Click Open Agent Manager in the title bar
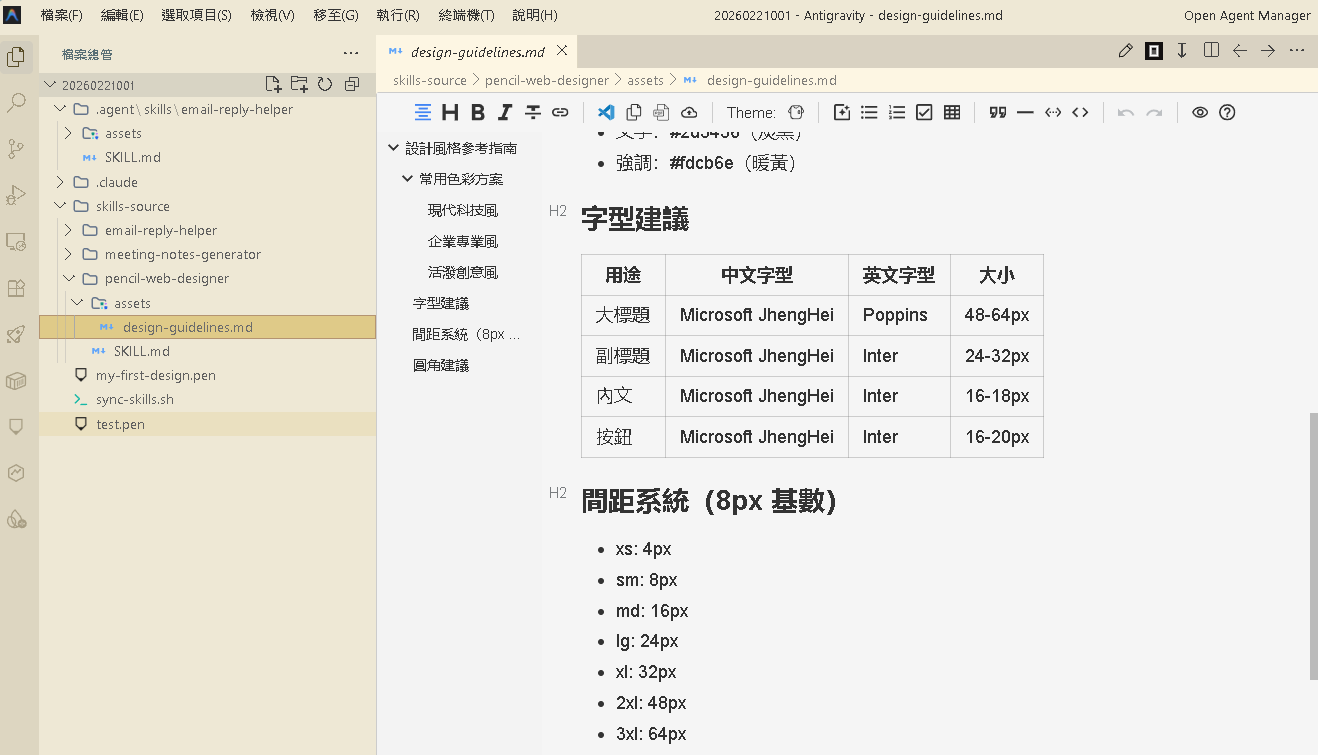Screen dimensions: 1318x755 pyautogui.click(x=1247, y=15)
